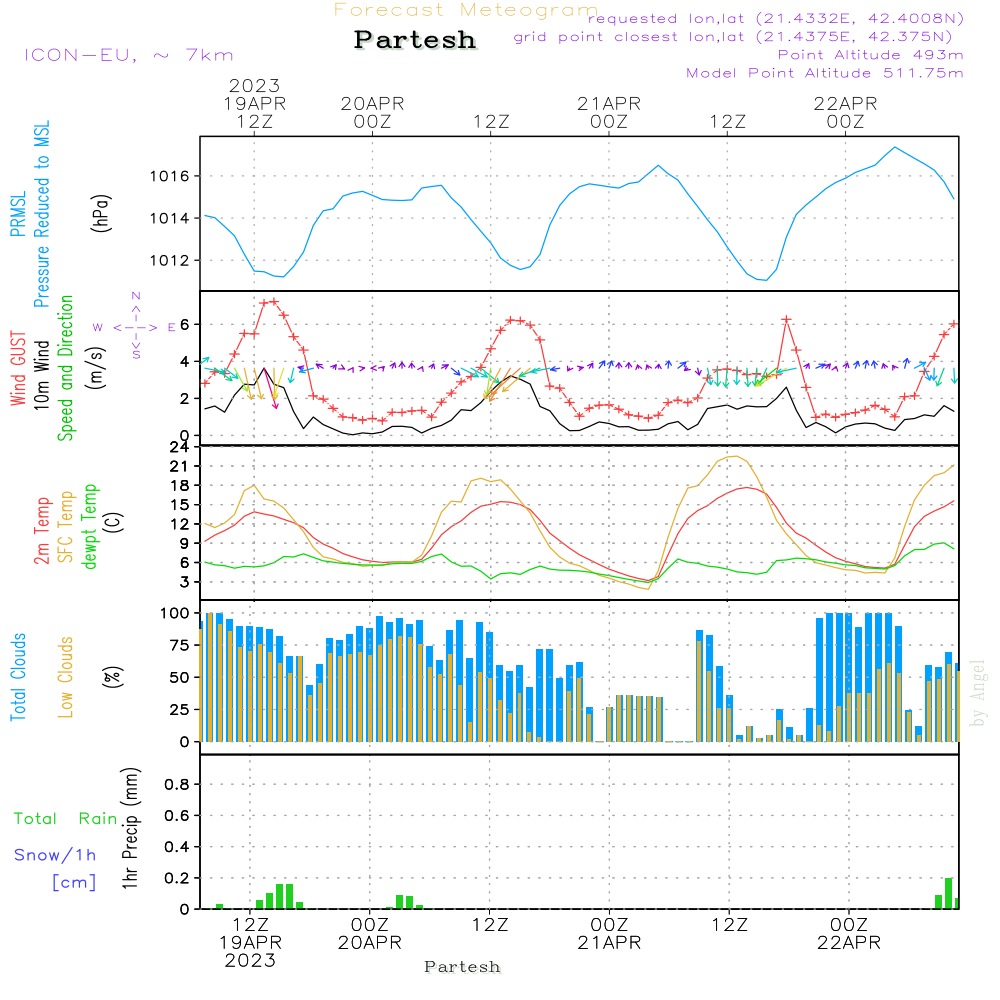Image resolution: width=1000 pixels, height=1000 pixels.
Task: Click the '0.4' value on precipitation axis
Action: coord(177,847)
